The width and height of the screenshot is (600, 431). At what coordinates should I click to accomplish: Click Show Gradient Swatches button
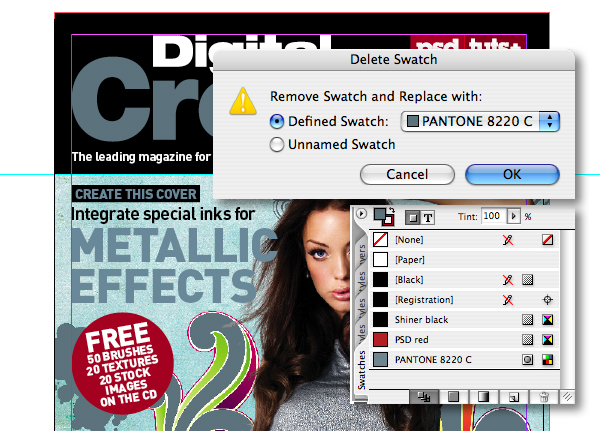point(483,397)
